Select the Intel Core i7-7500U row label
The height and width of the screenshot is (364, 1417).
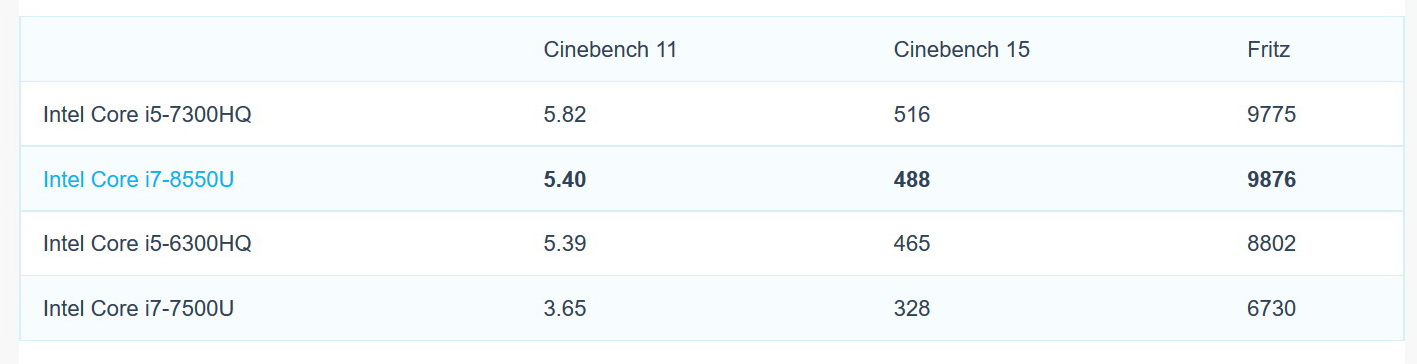tap(138, 309)
